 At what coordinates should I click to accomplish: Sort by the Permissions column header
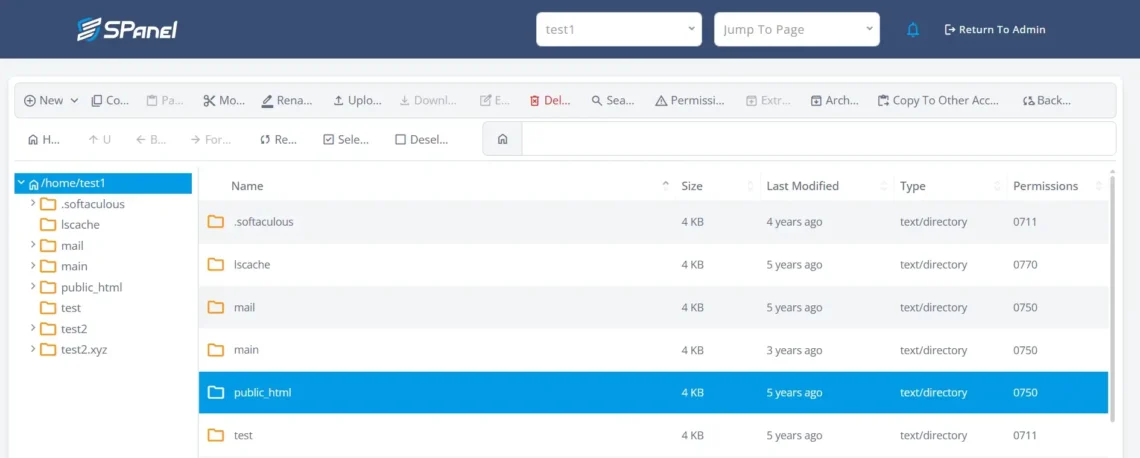[x=1045, y=186]
